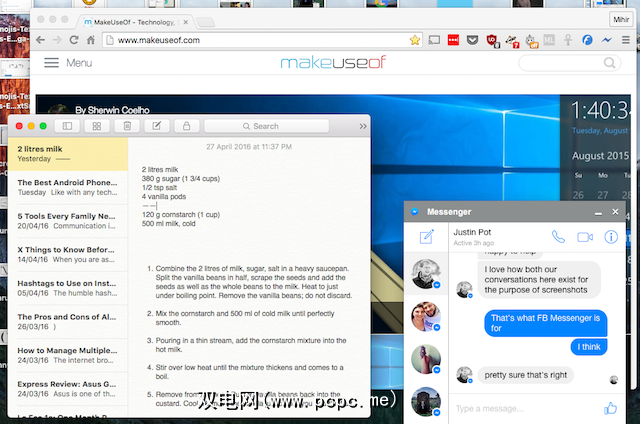
Task: Expand the Notes toolbar overflow chevron
Action: click(361, 126)
